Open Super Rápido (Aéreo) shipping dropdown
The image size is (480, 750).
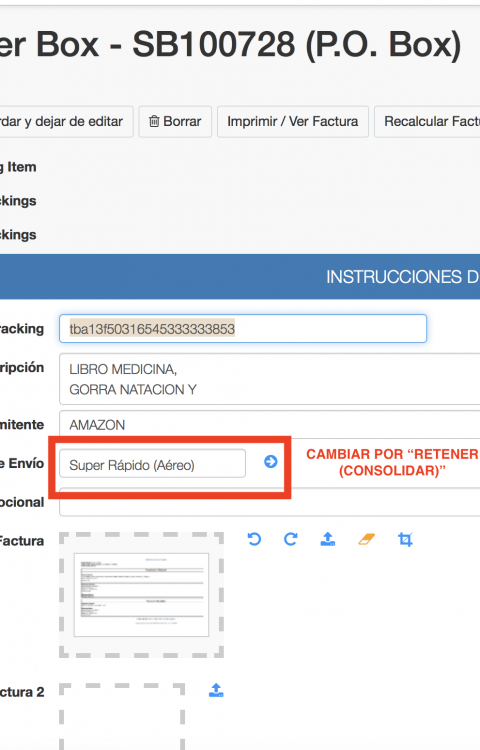coord(153,463)
